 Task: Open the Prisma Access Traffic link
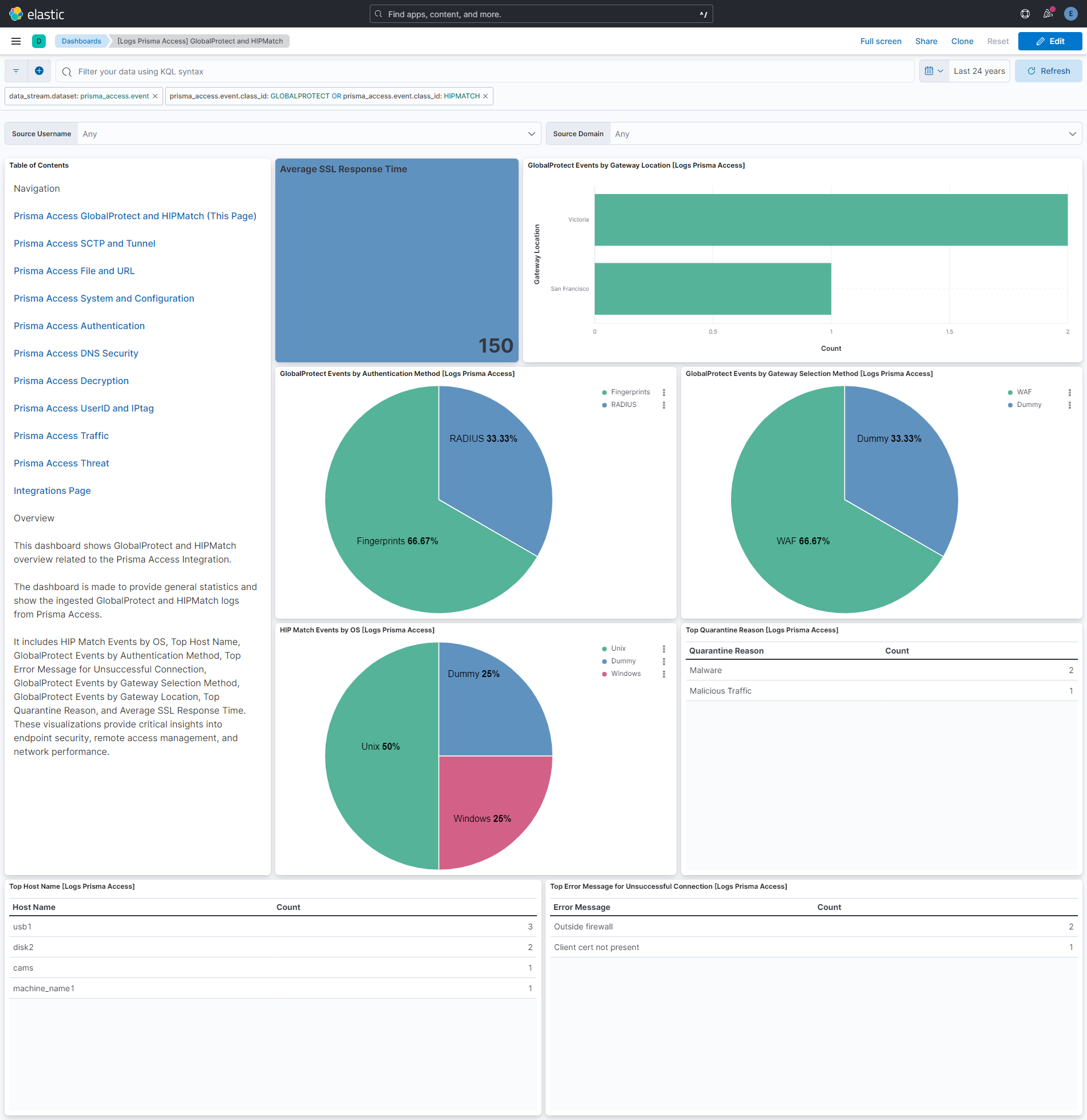tap(61, 436)
